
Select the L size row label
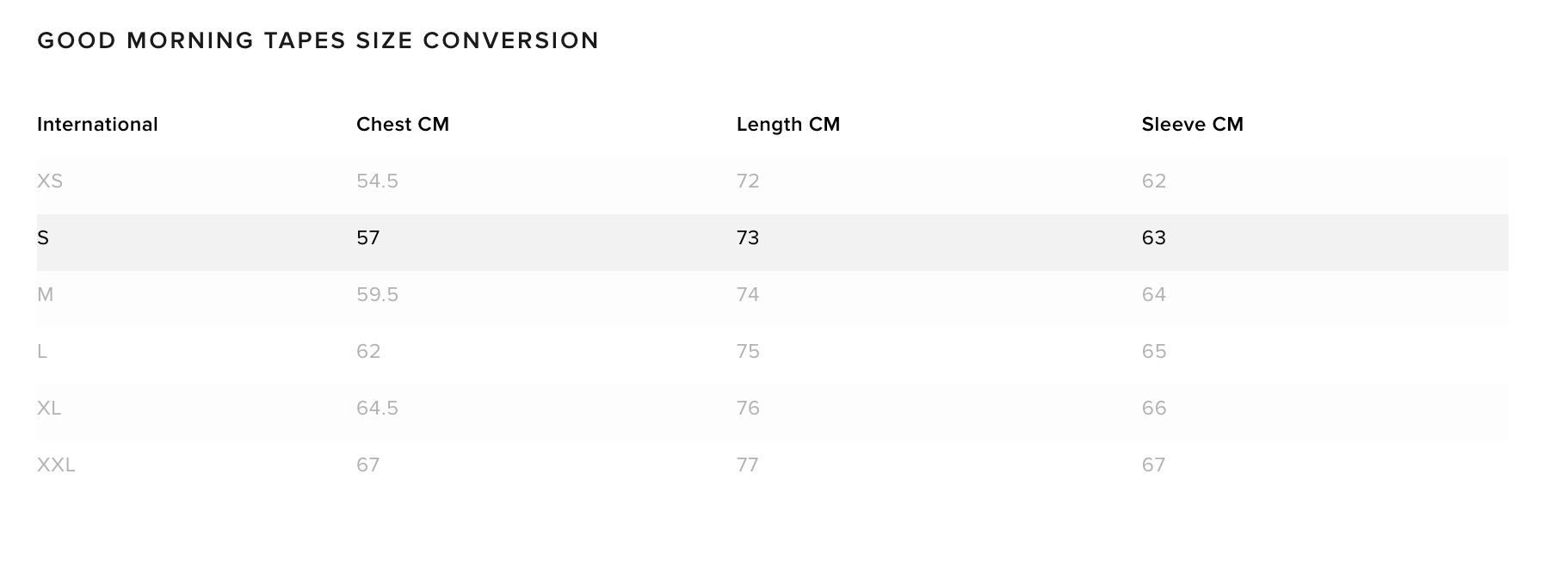click(x=42, y=352)
